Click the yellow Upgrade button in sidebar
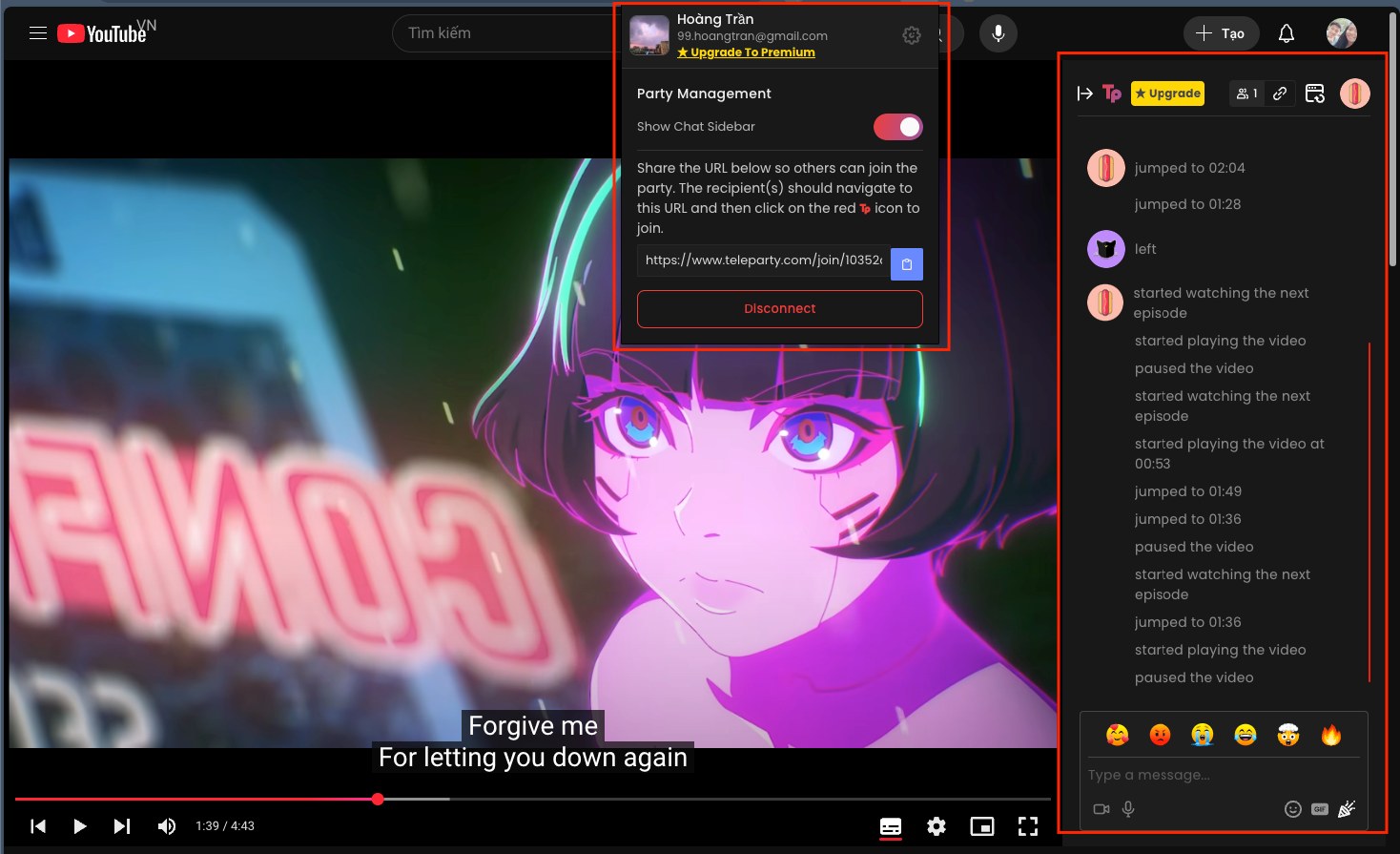 (x=1167, y=94)
